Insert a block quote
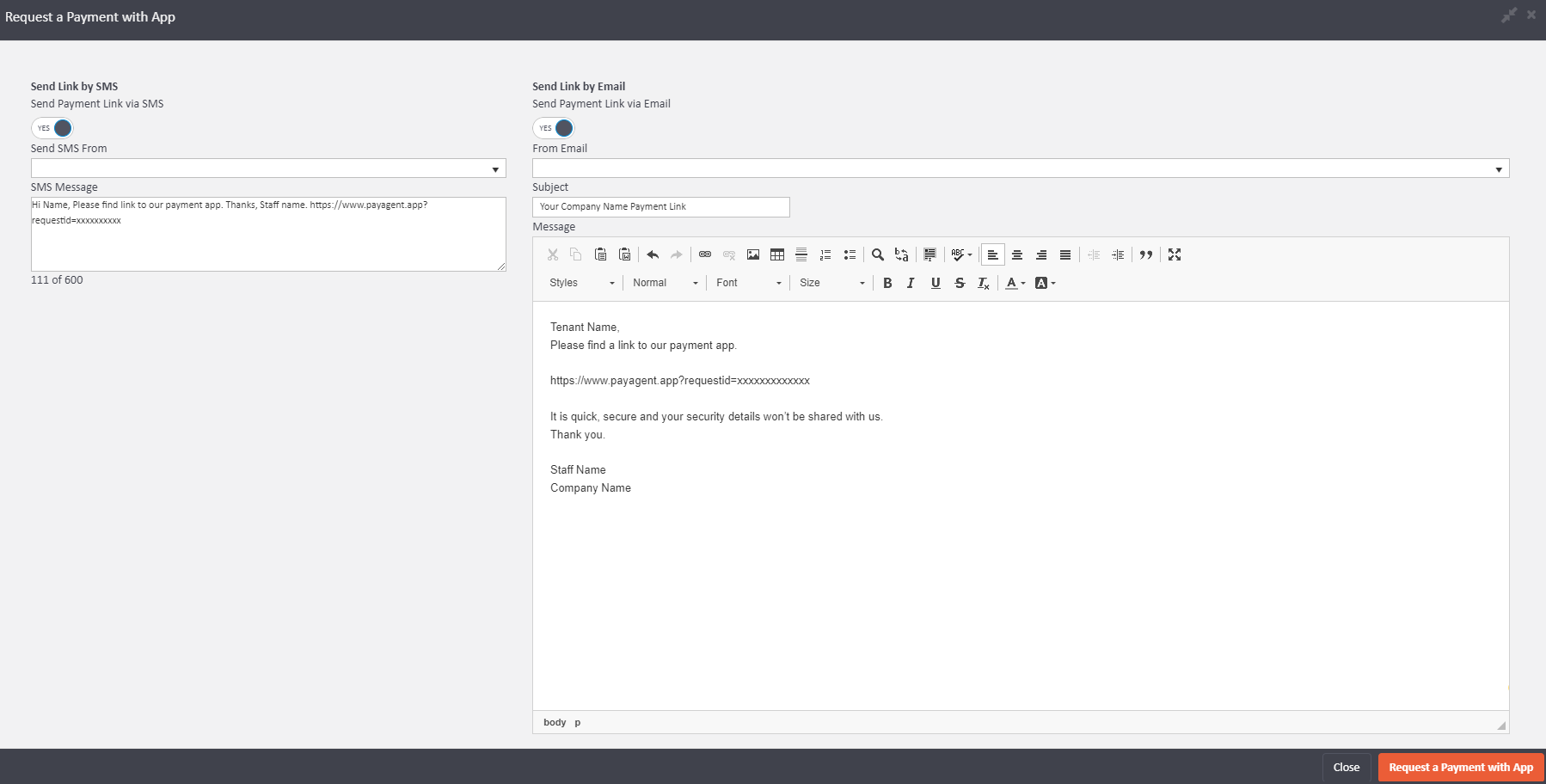 click(1146, 254)
